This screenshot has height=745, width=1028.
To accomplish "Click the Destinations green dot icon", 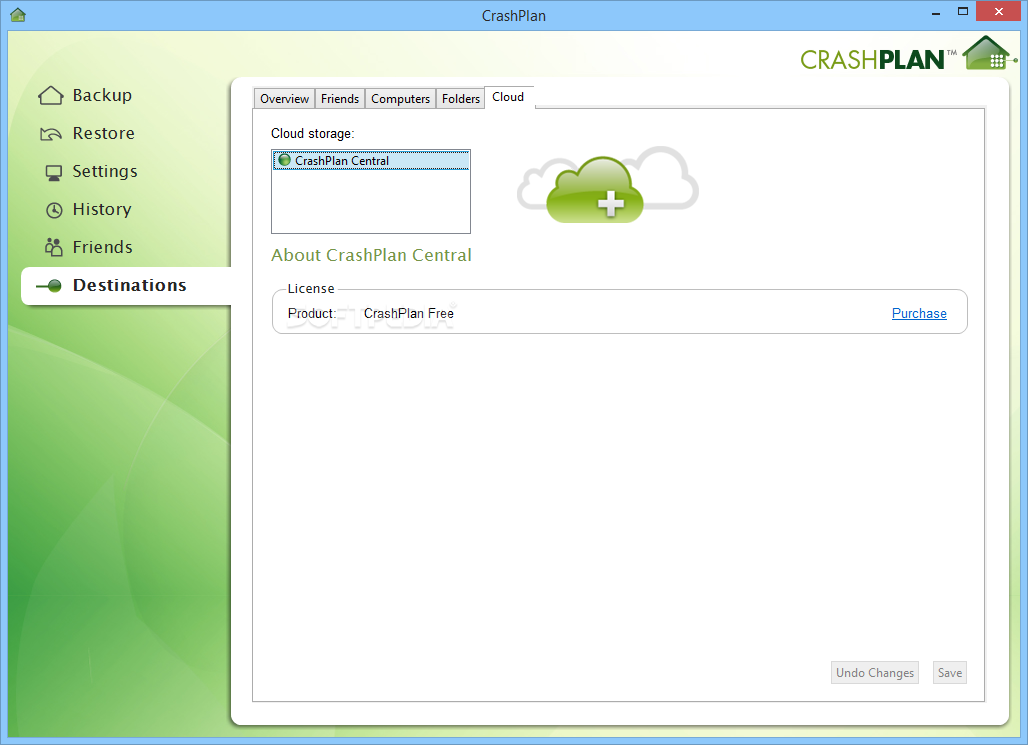I will (x=50, y=285).
